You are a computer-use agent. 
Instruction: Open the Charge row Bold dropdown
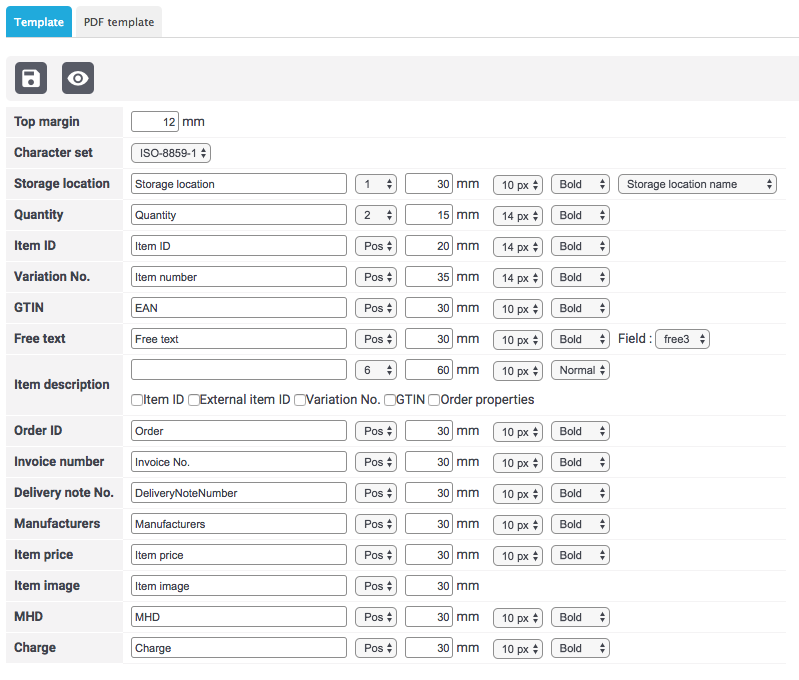pyautogui.click(x=580, y=648)
